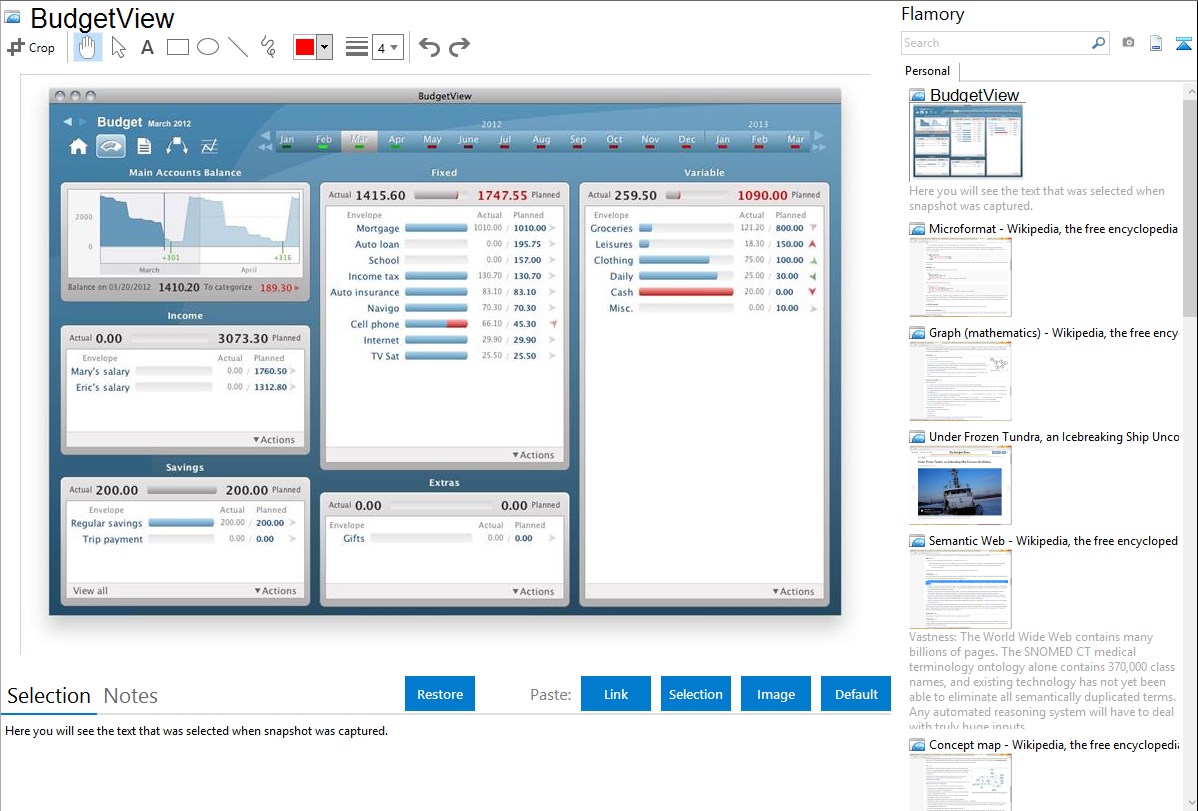Viewport: 1198px width, 811px height.
Task: Open the BudgetView snapshot thumbnail
Action: click(x=966, y=142)
